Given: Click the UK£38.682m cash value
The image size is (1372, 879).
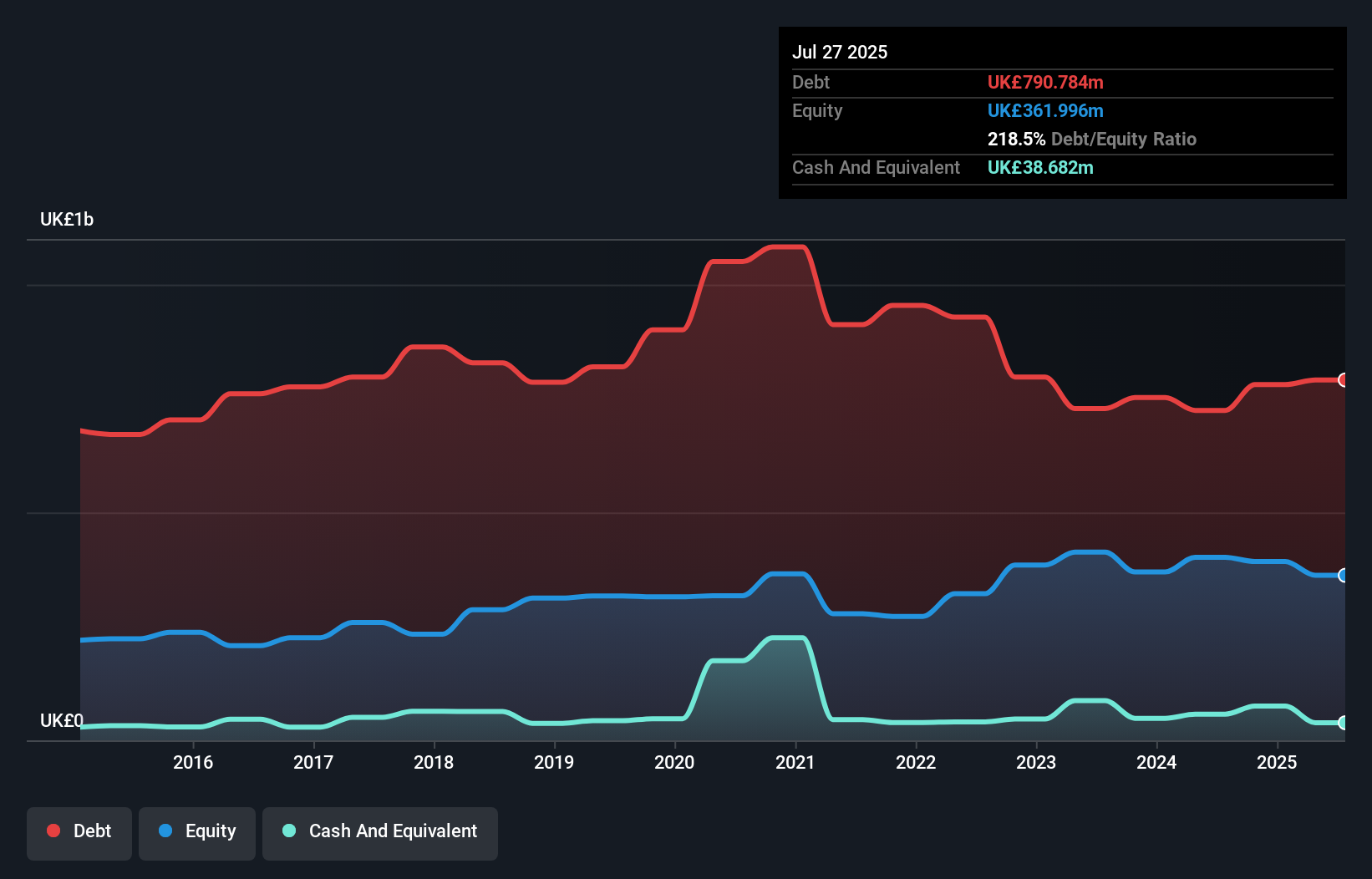Looking at the screenshot, I should pyautogui.click(x=1040, y=167).
